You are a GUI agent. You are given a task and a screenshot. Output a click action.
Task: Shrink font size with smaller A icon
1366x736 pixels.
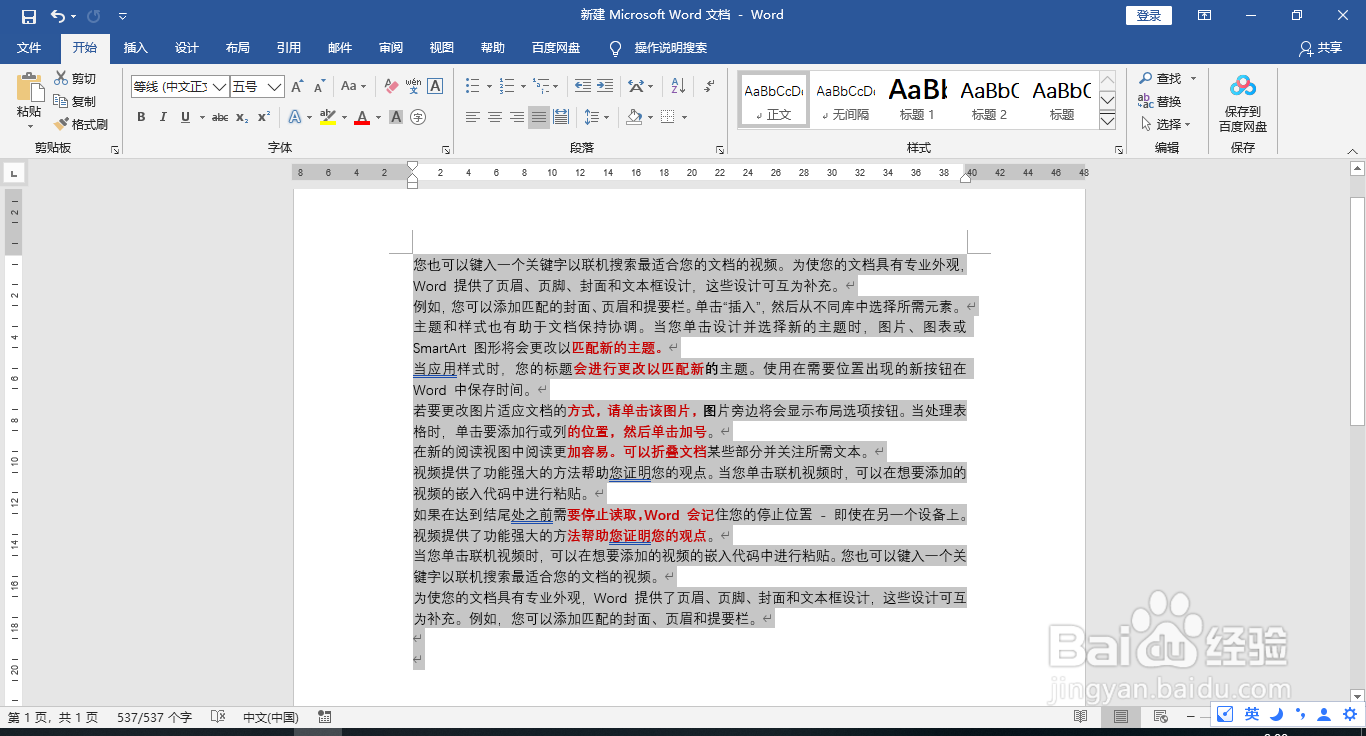pyautogui.click(x=319, y=87)
